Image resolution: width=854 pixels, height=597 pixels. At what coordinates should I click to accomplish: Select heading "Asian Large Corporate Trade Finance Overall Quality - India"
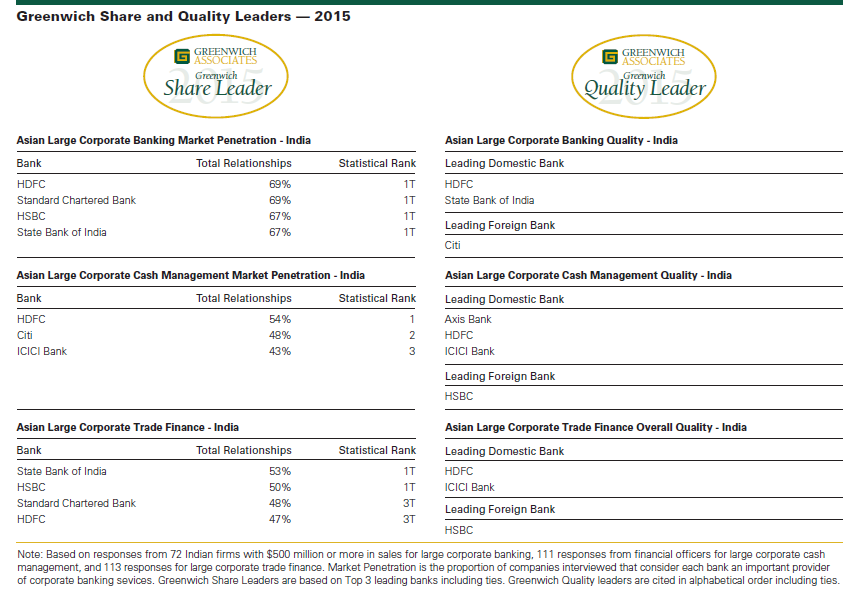pos(596,427)
